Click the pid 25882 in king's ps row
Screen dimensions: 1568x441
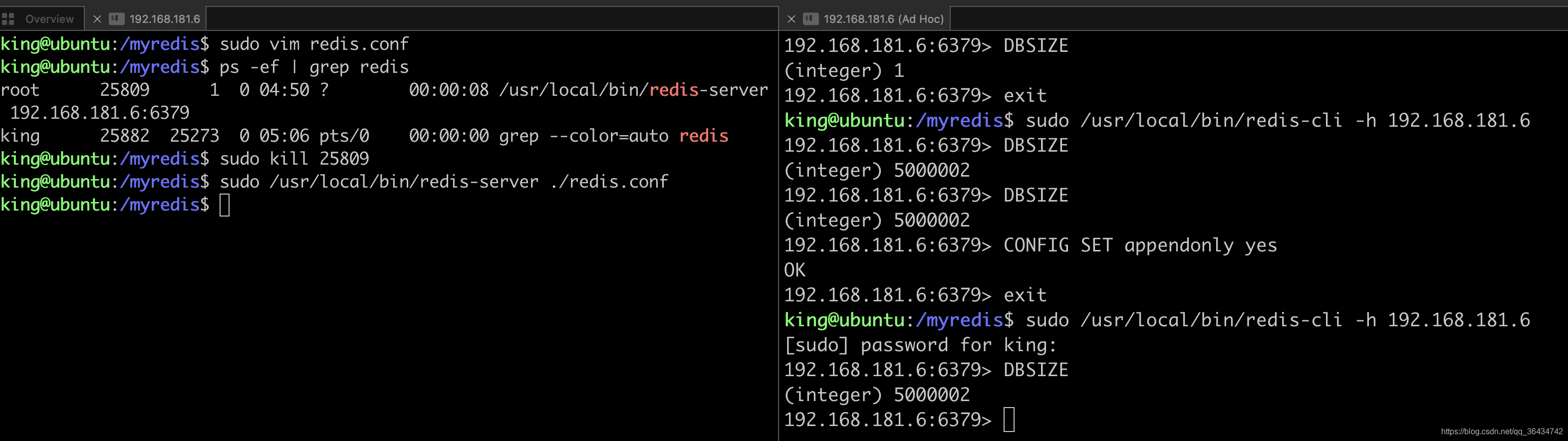click(125, 136)
